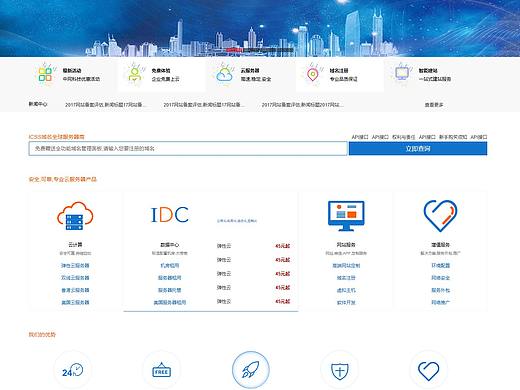Click the IDC logo in data center card
The image size is (520, 390).
(170, 215)
